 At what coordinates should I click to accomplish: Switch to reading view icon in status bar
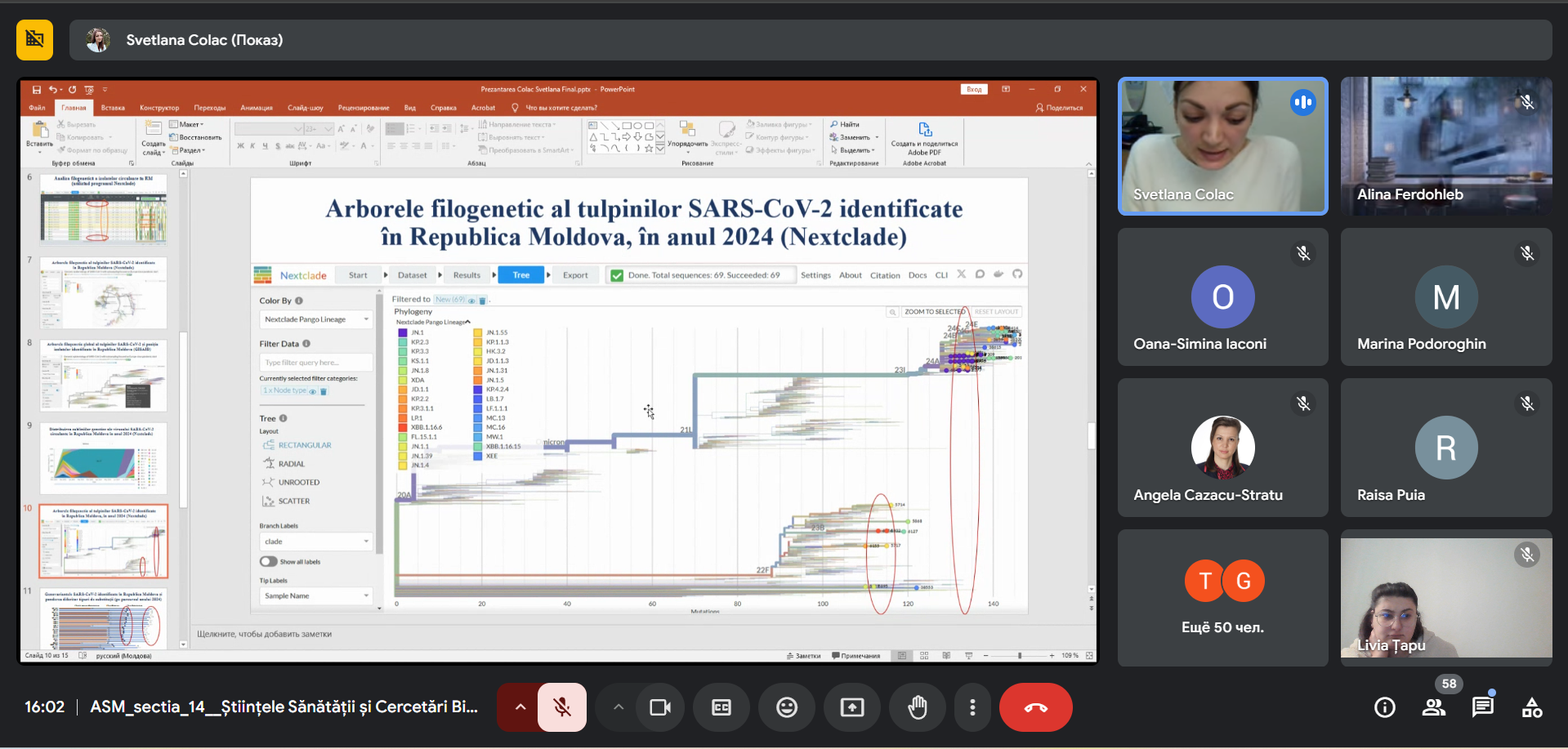click(x=946, y=656)
